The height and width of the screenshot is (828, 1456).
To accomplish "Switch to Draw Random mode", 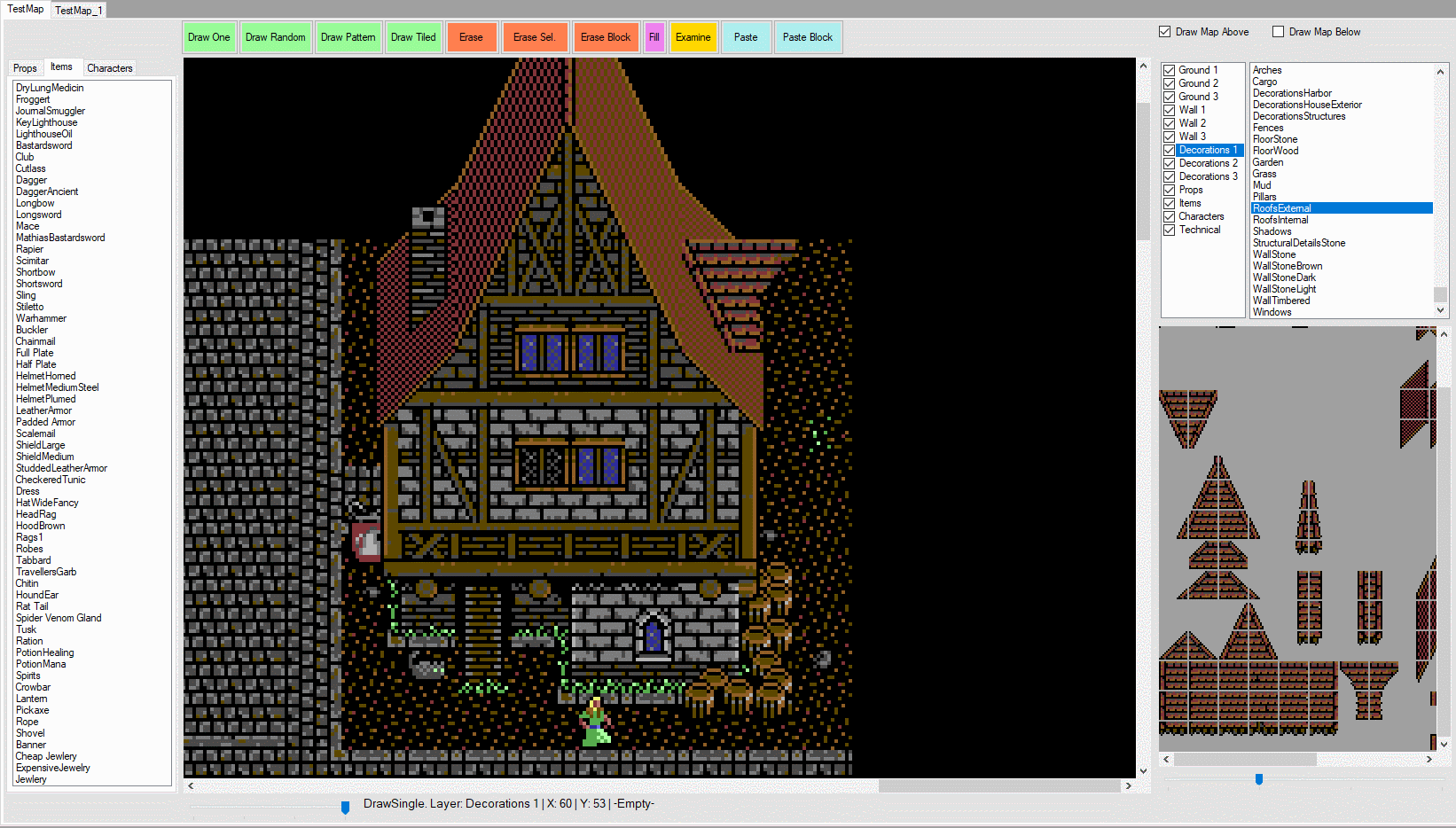I will click(x=275, y=37).
